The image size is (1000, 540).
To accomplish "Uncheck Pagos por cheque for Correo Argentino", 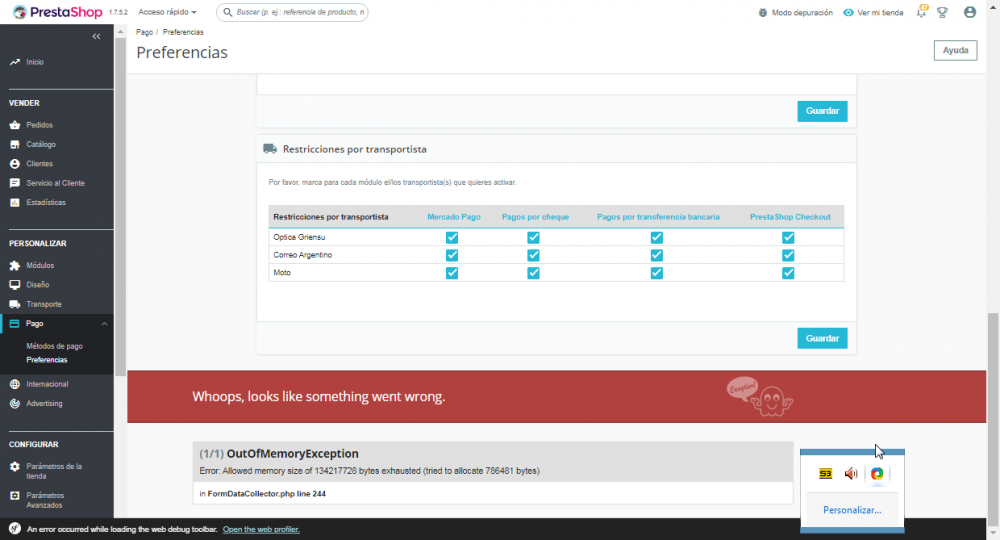I will [x=533, y=255].
